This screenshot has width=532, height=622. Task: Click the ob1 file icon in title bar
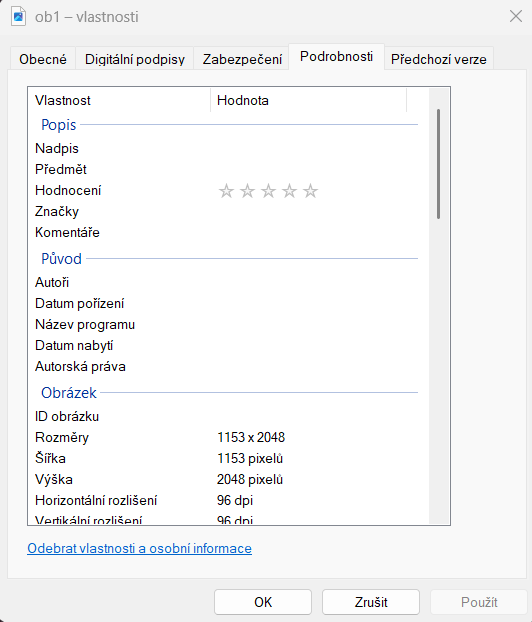18,17
